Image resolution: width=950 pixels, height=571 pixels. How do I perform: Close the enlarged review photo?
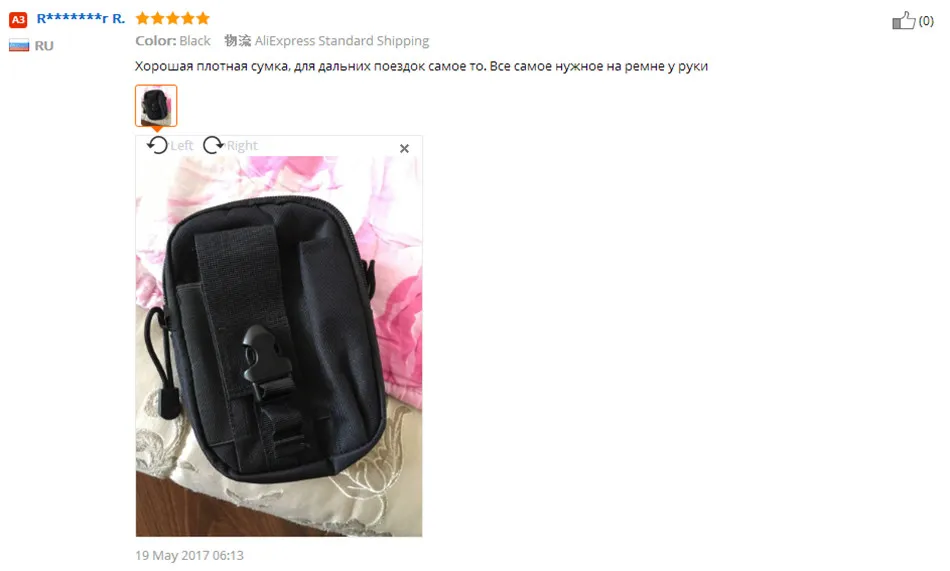(404, 149)
